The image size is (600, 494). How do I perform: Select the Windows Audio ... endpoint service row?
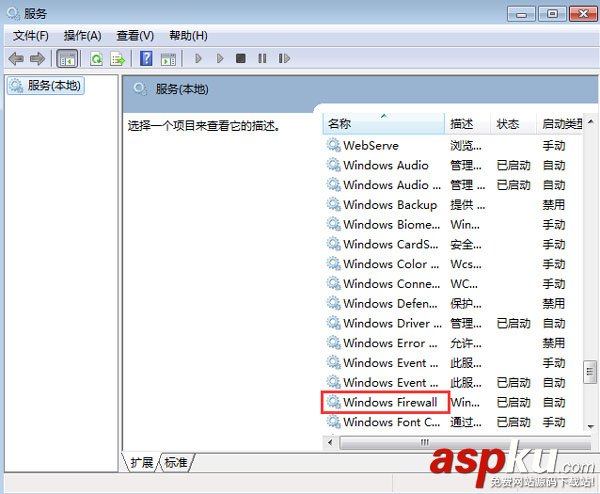click(453, 185)
